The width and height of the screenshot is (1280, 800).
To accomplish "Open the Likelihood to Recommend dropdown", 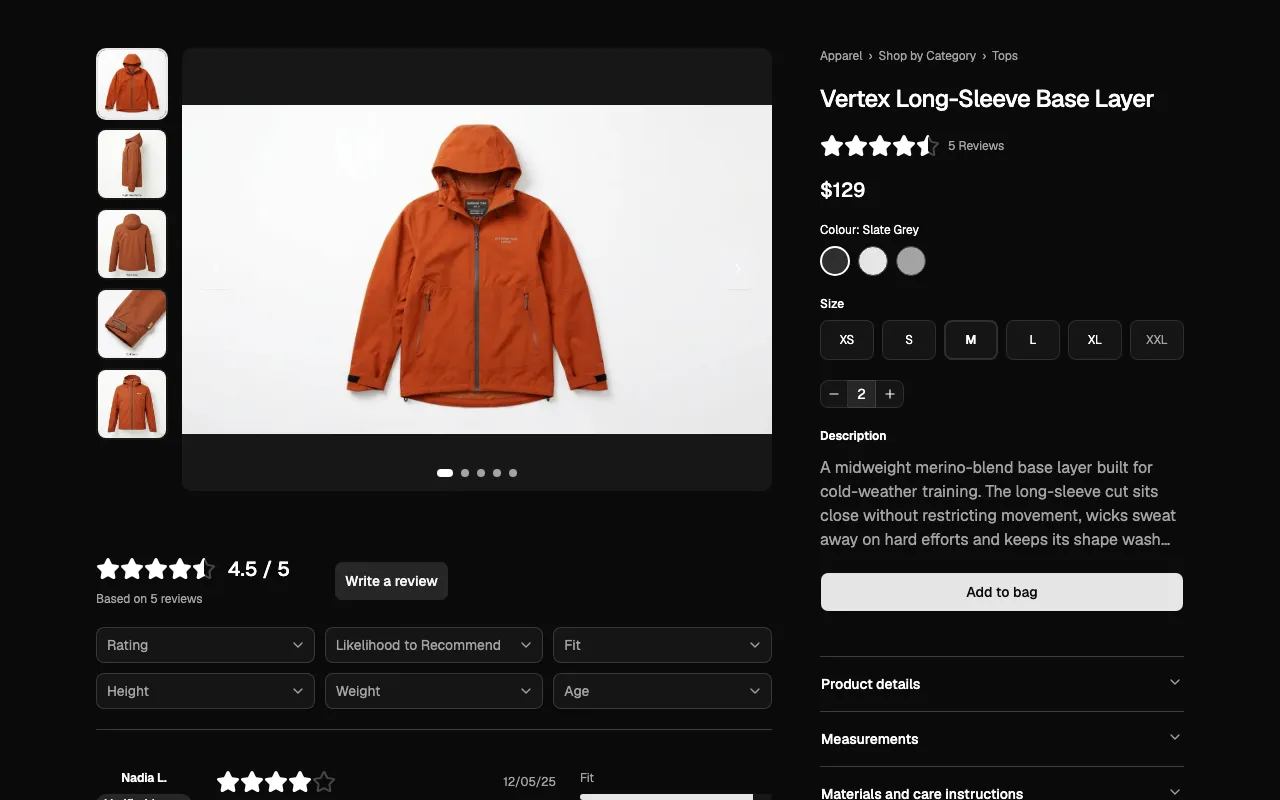I will point(434,645).
